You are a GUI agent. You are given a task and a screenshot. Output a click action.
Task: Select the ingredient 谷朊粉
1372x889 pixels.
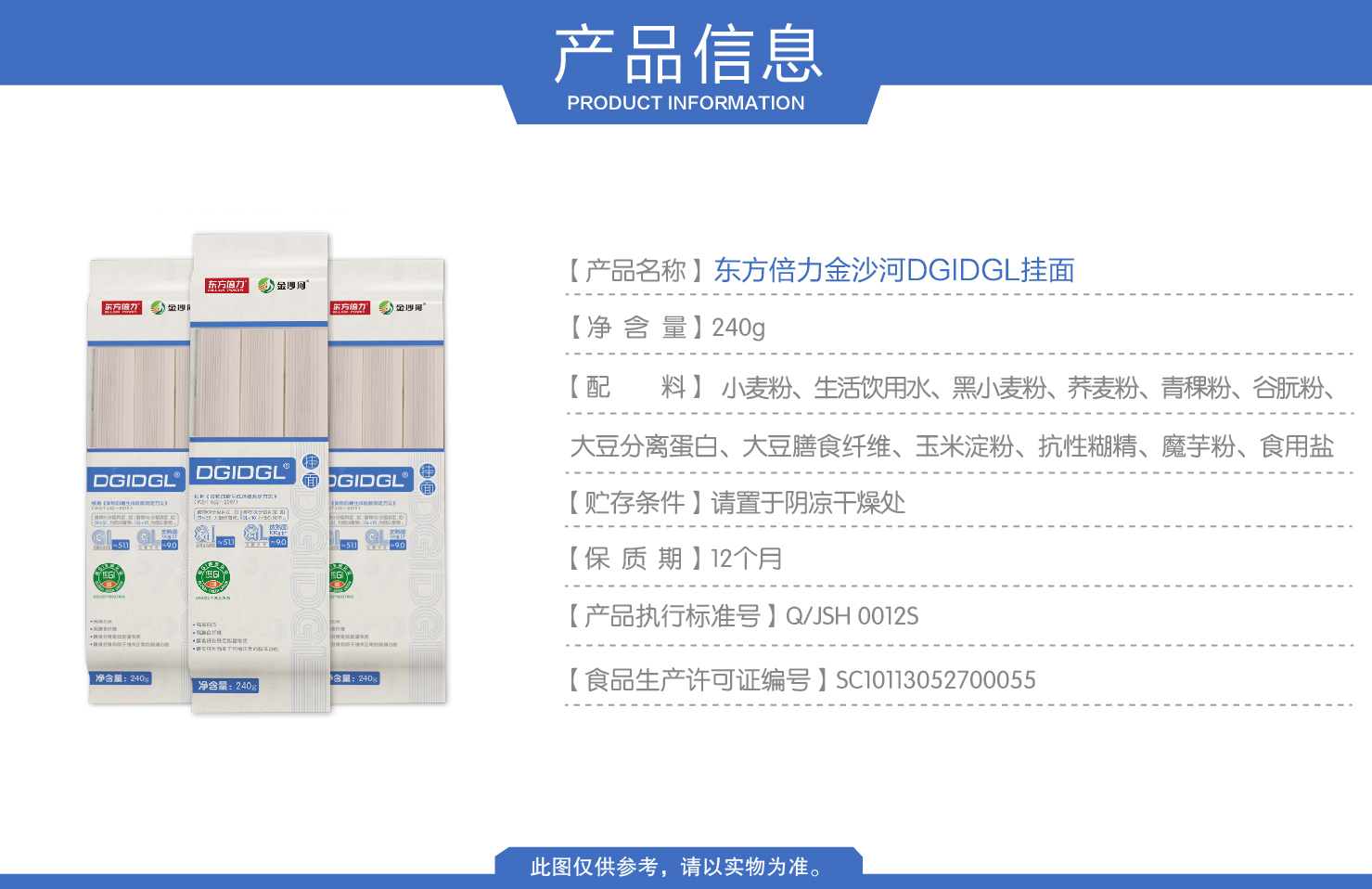1289,388
